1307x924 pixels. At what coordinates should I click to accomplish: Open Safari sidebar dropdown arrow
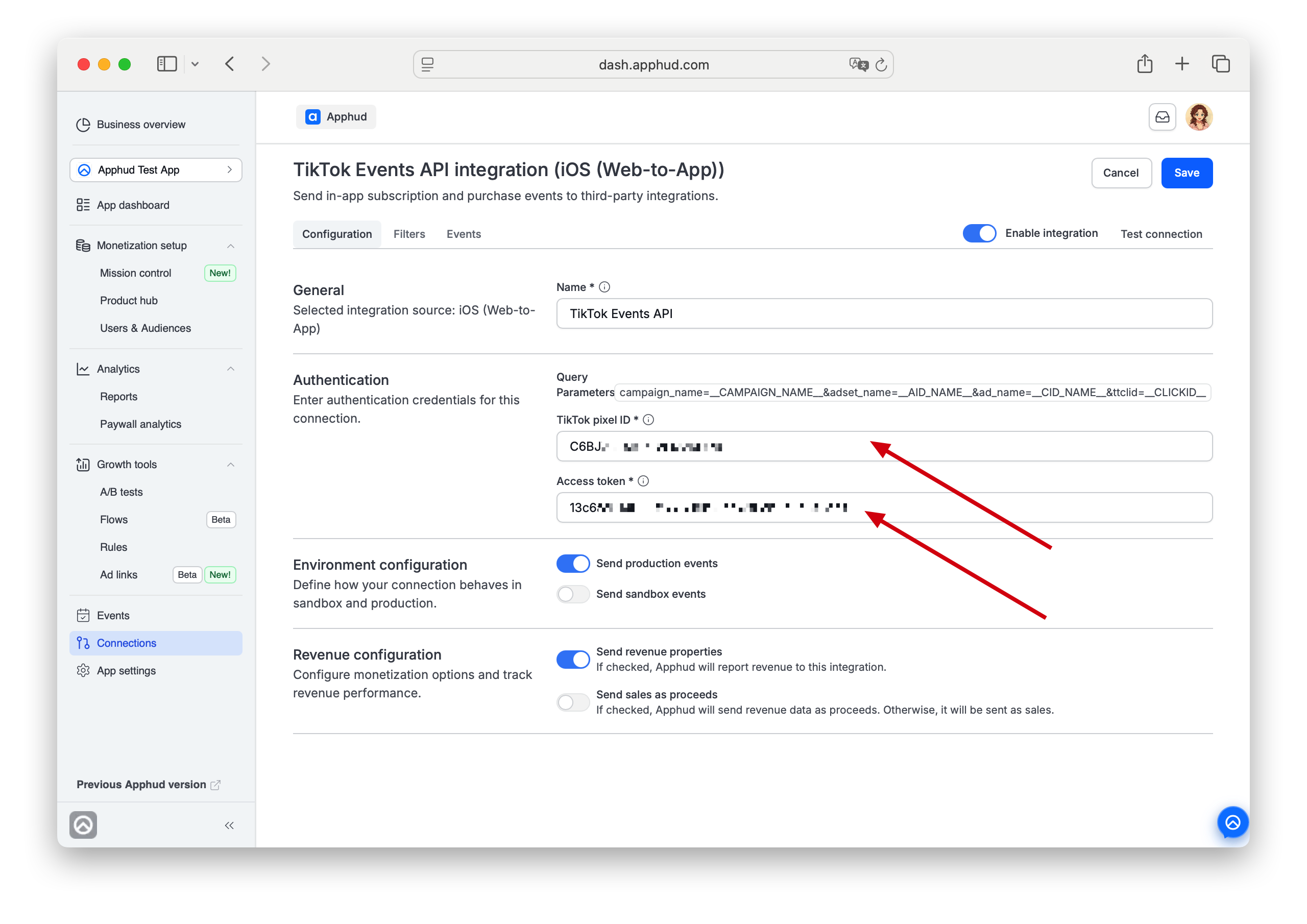(x=195, y=64)
